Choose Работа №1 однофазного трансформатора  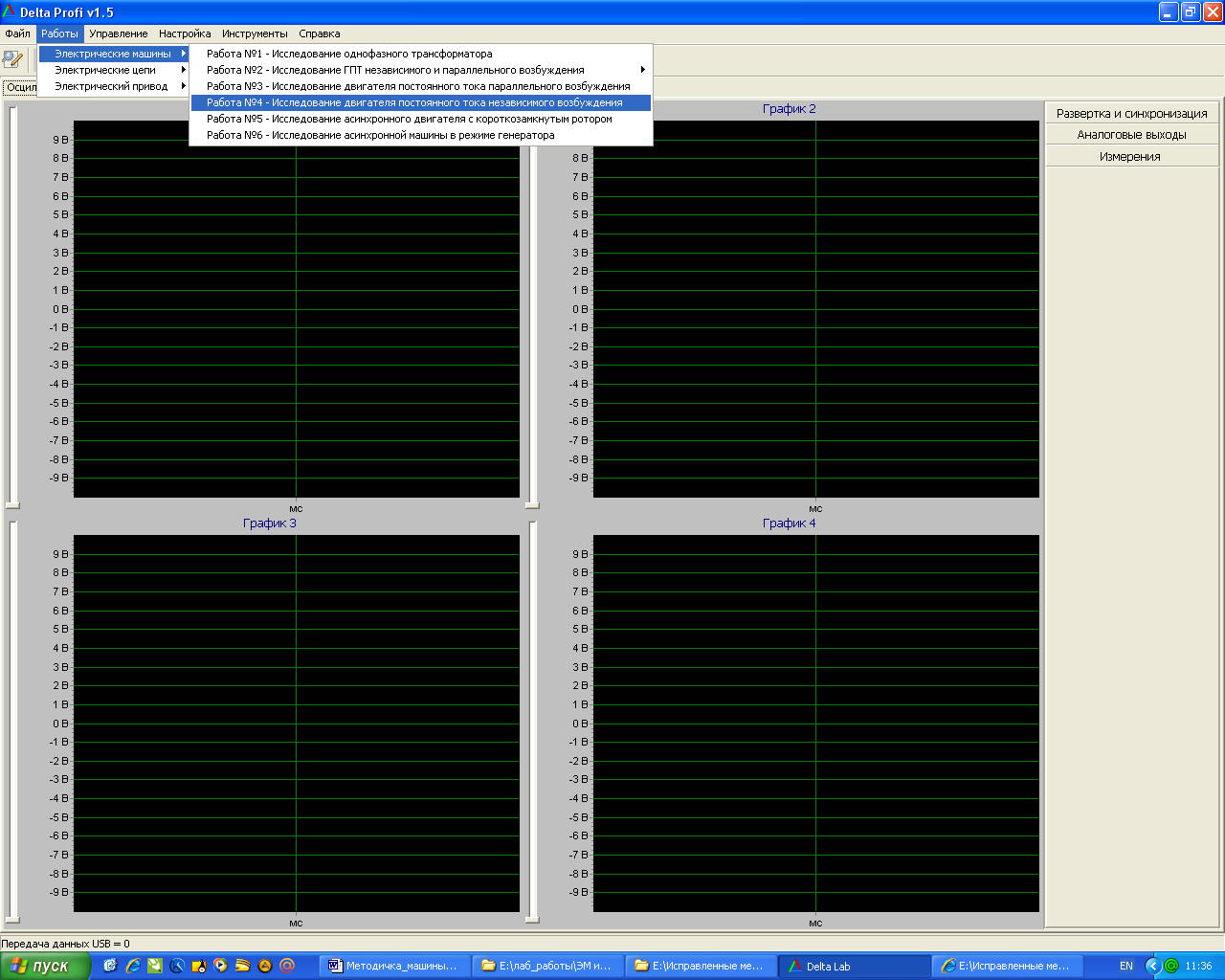pyautogui.click(x=421, y=54)
